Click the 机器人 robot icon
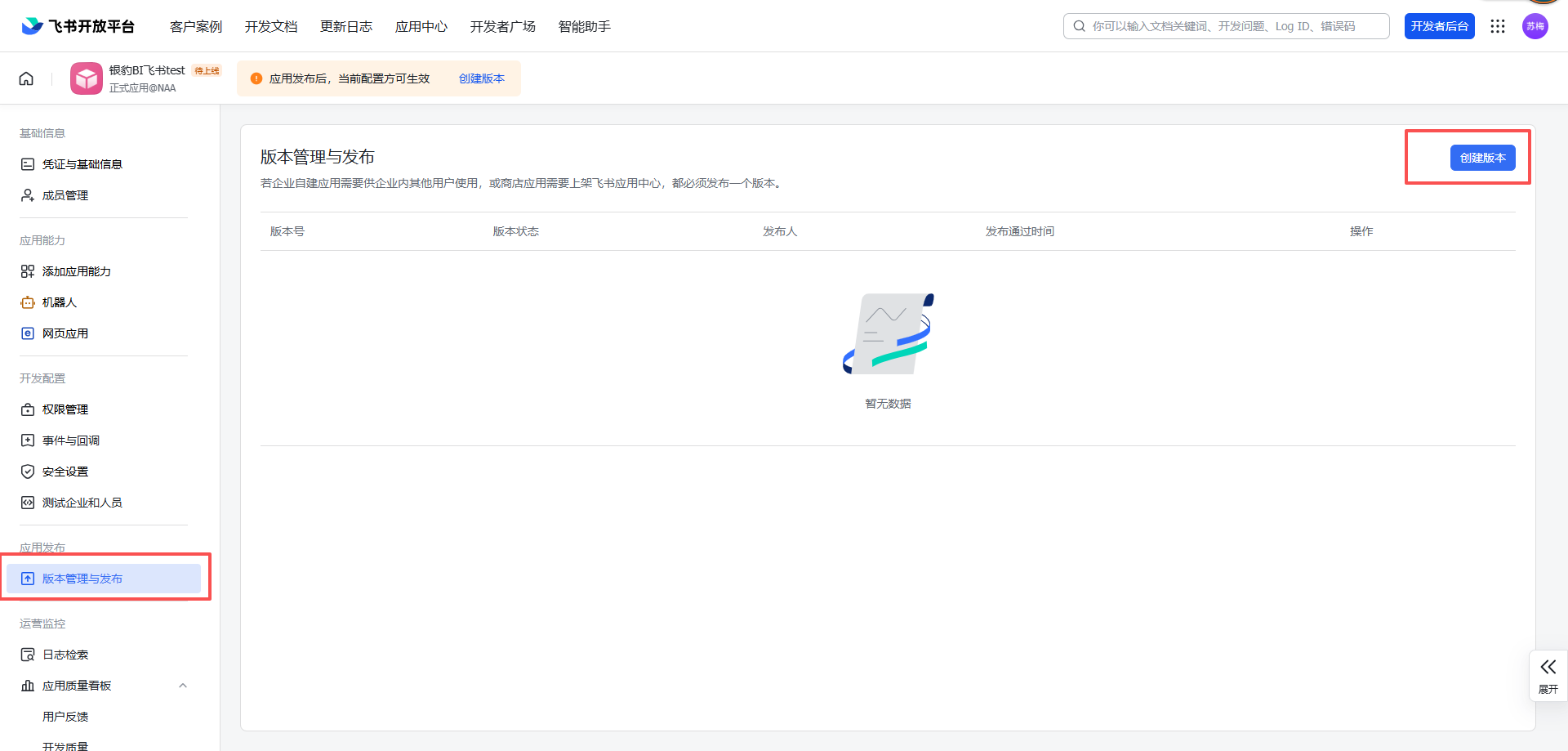The height and width of the screenshot is (751, 1568). tap(27, 302)
